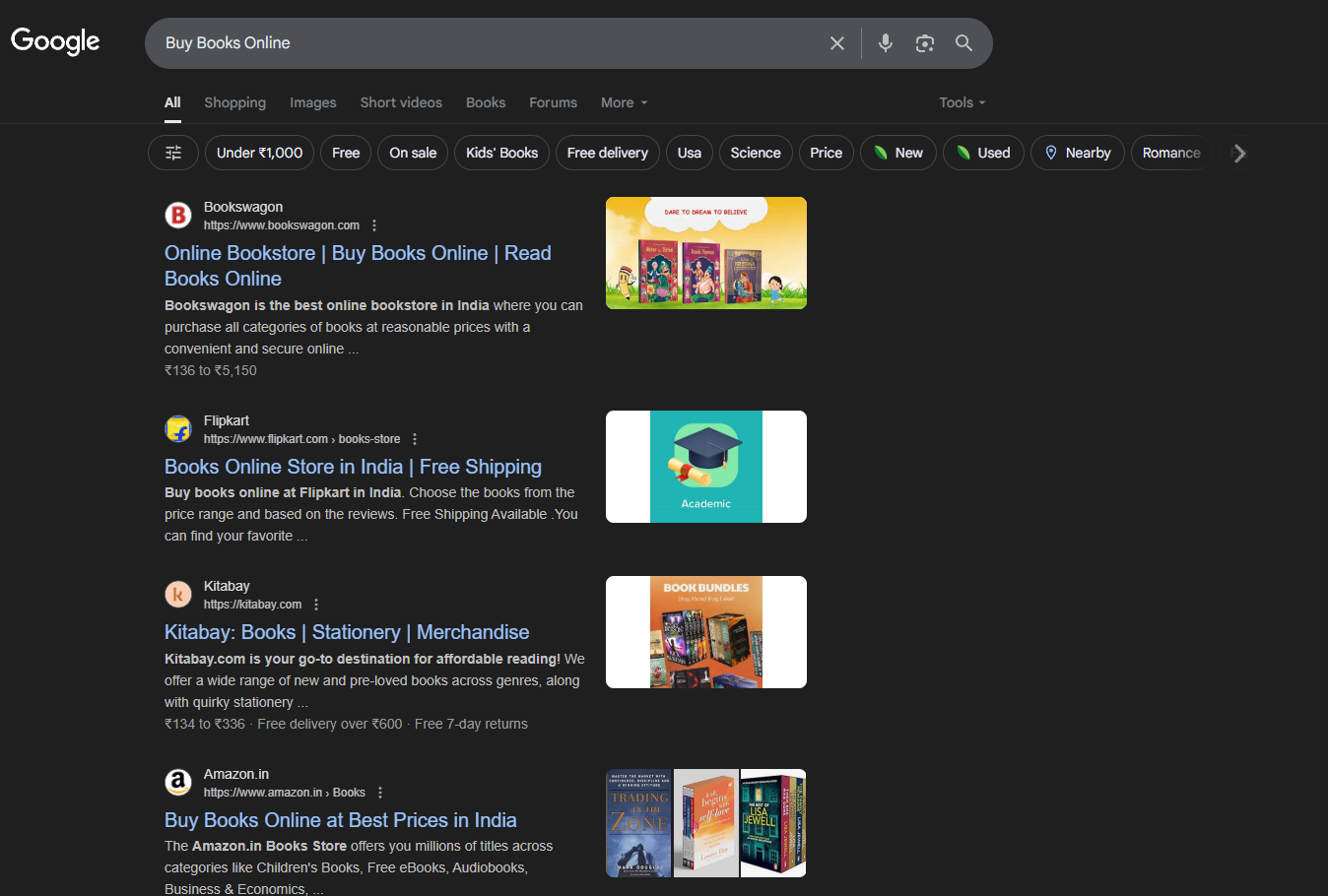The image size is (1328, 896).
Task: Click the Kitabay favicon
Action: (x=178, y=595)
